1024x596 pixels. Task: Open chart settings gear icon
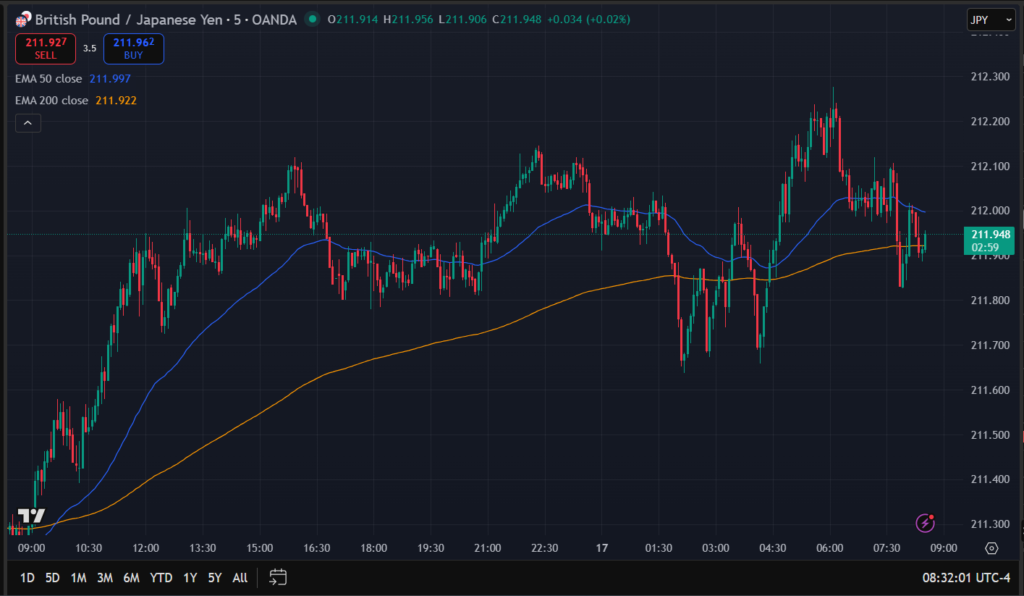click(x=991, y=548)
